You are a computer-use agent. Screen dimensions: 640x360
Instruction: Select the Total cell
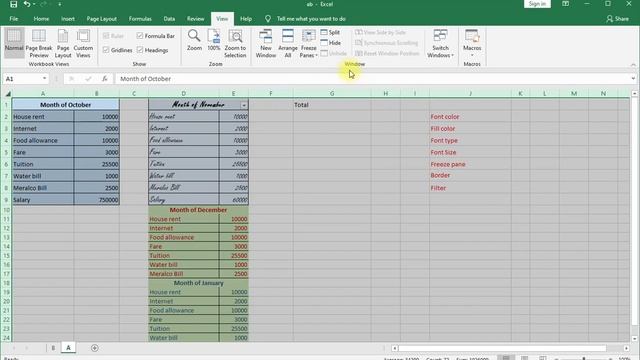click(332, 105)
